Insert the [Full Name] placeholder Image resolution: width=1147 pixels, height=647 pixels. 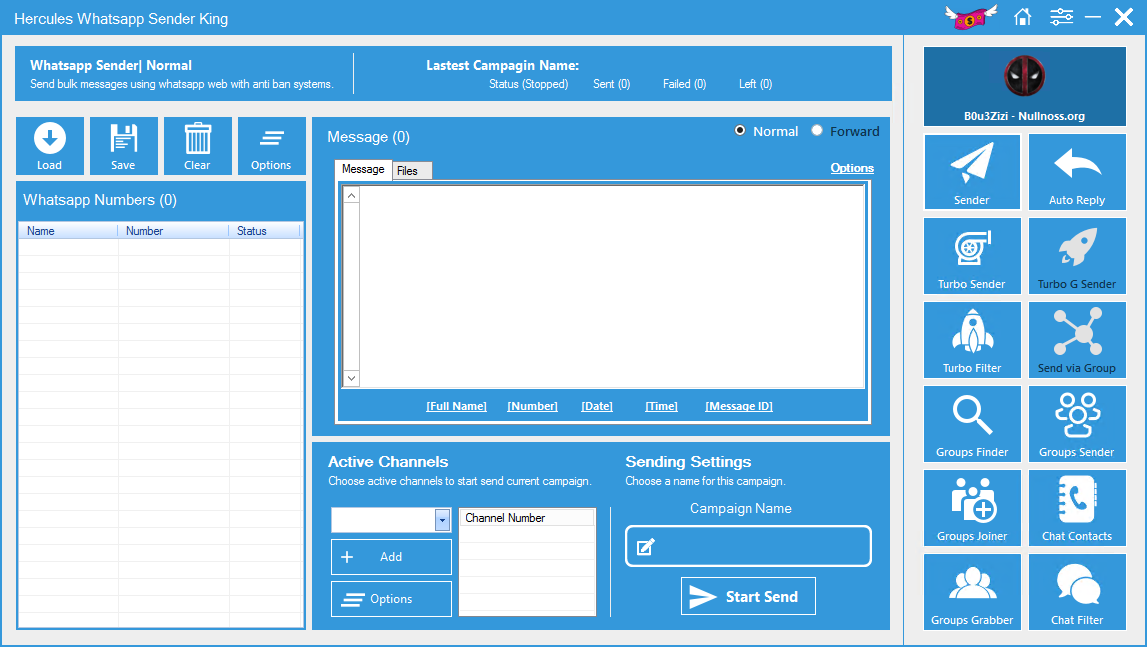pos(456,406)
